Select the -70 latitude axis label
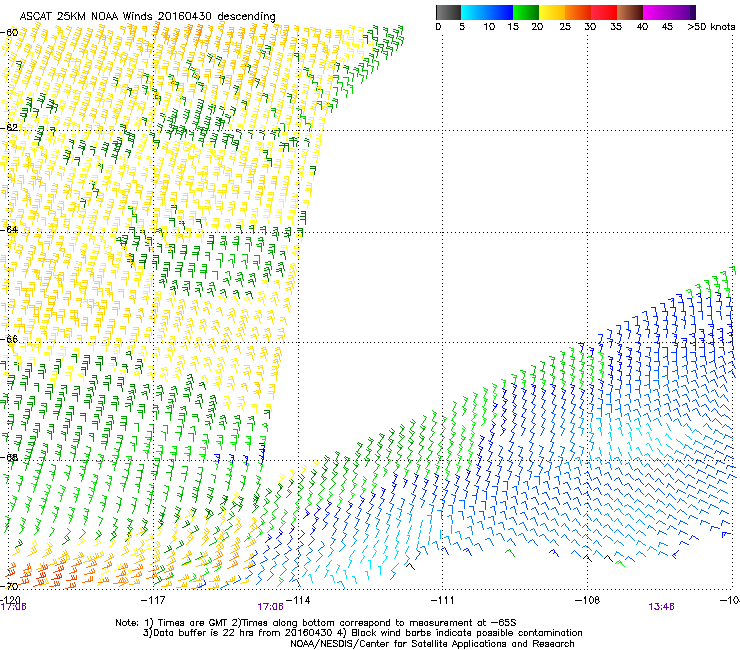The image size is (740, 650). pyautogui.click(x=9, y=586)
